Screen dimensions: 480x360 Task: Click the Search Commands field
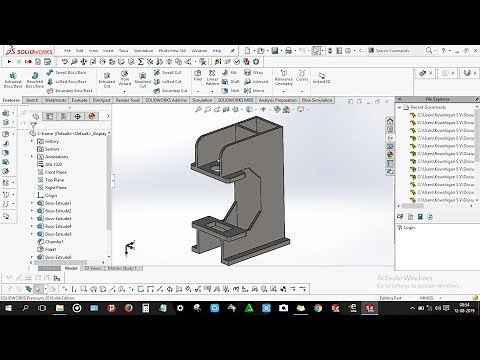click(396, 51)
